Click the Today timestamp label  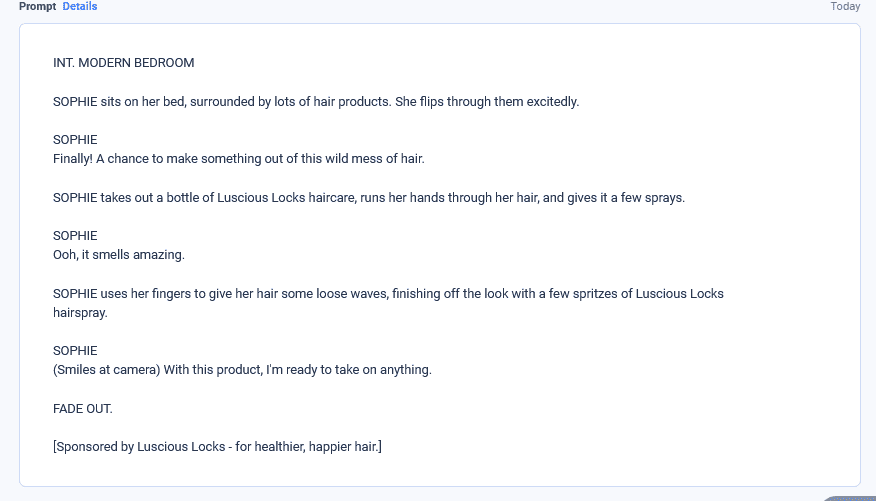point(845,7)
